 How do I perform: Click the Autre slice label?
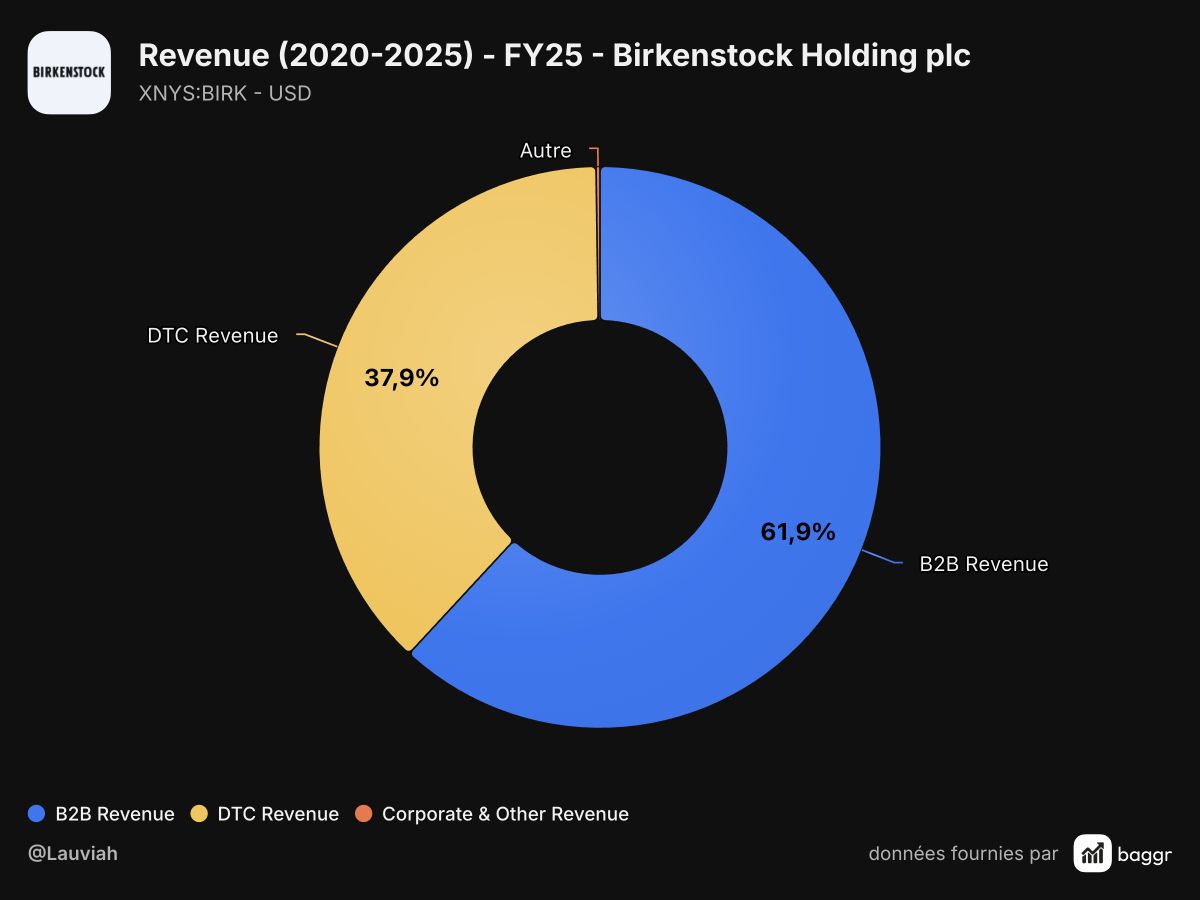pyautogui.click(x=546, y=151)
